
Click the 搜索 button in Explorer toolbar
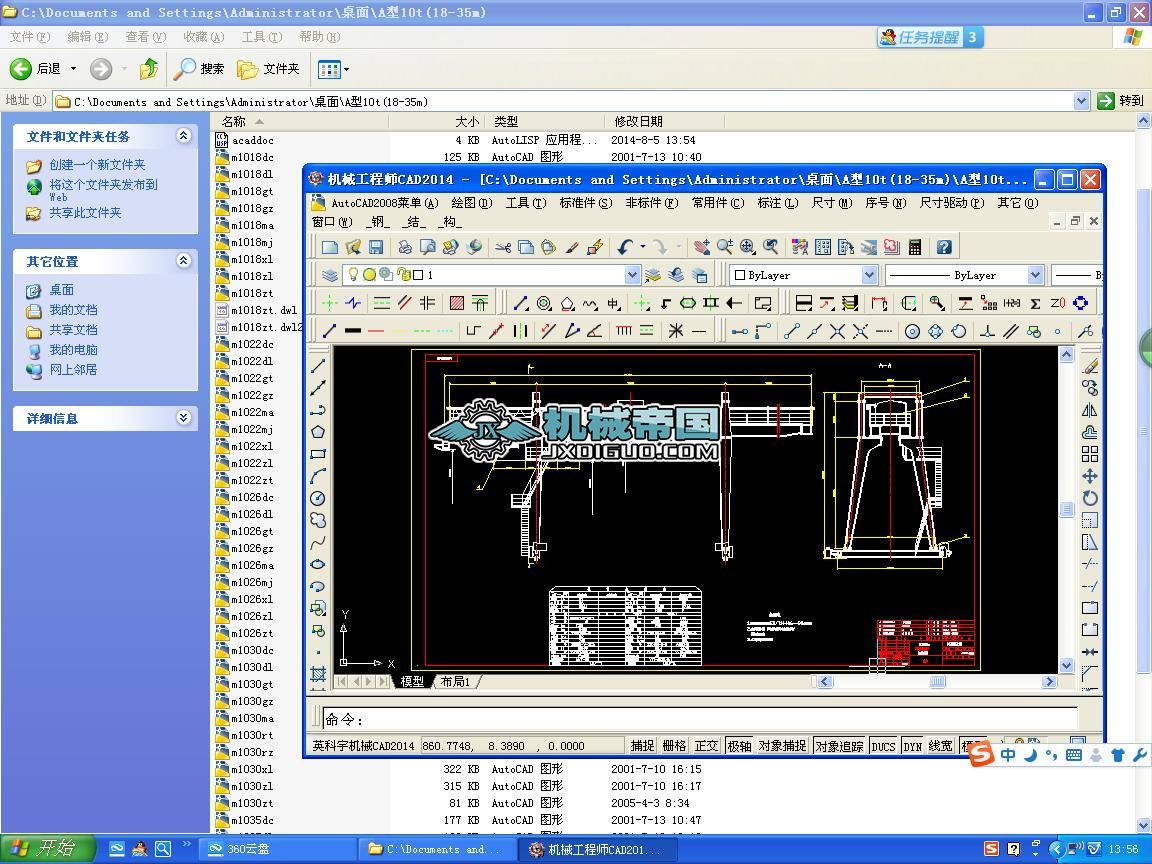click(x=199, y=69)
